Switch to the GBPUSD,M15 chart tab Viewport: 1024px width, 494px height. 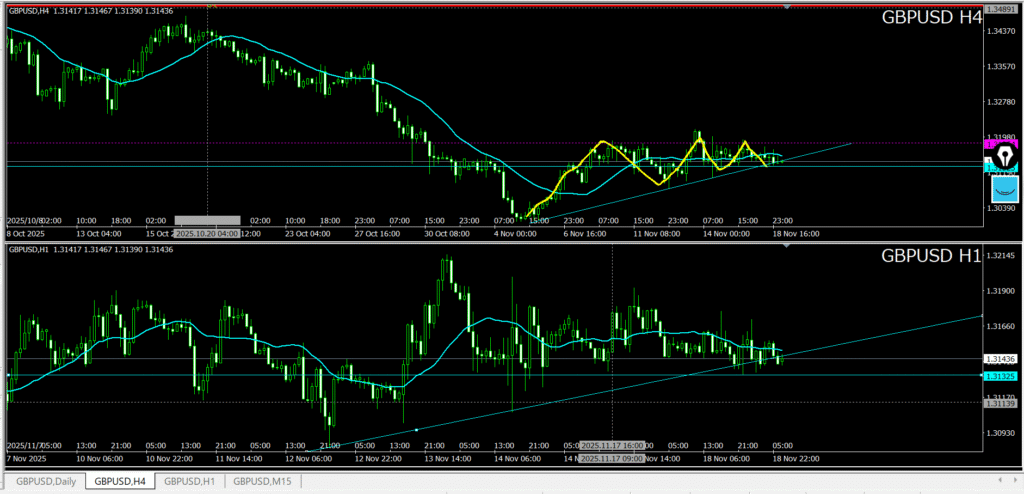click(264, 481)
